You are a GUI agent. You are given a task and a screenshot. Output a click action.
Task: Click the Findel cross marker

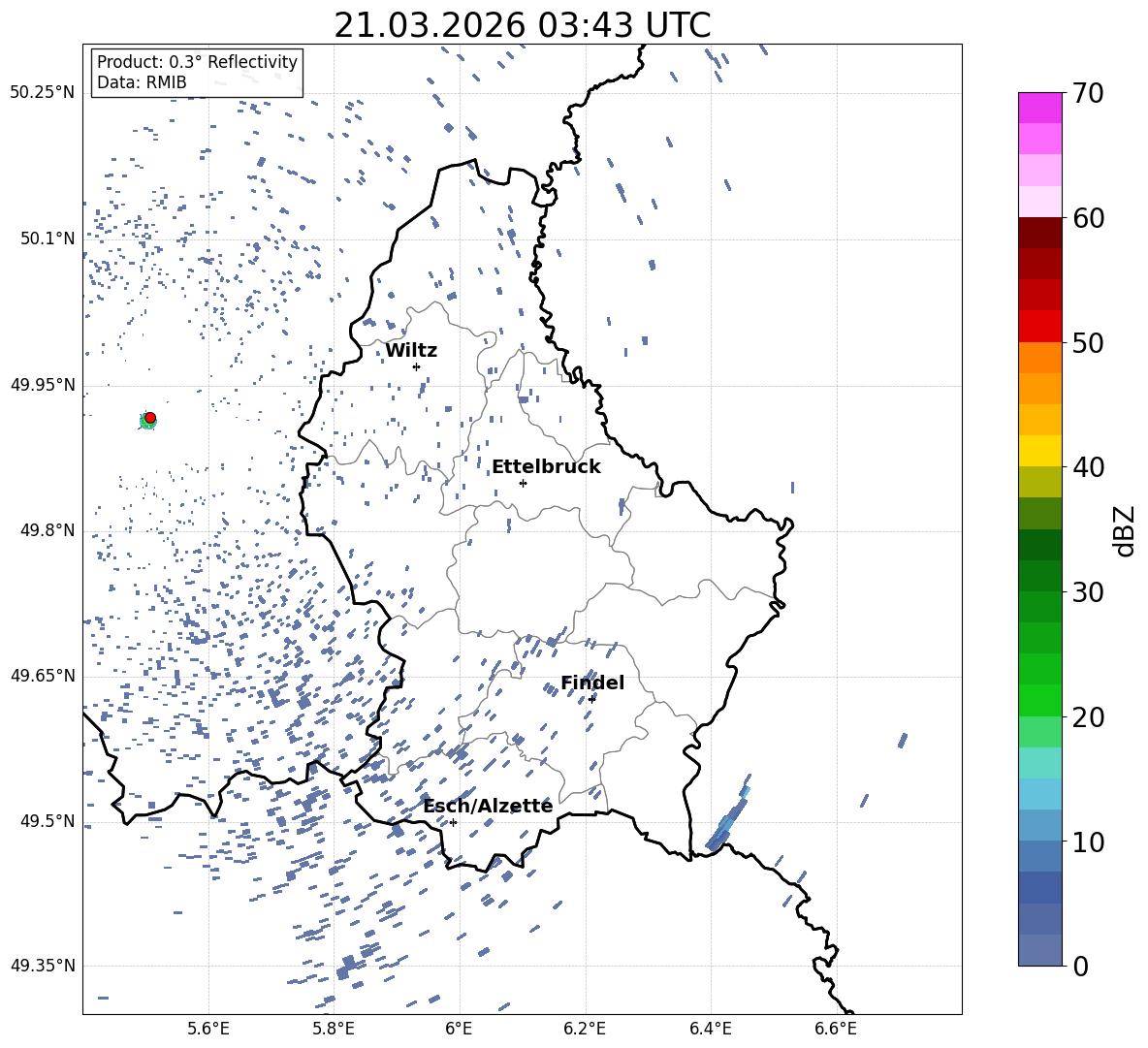pos(591,699)
